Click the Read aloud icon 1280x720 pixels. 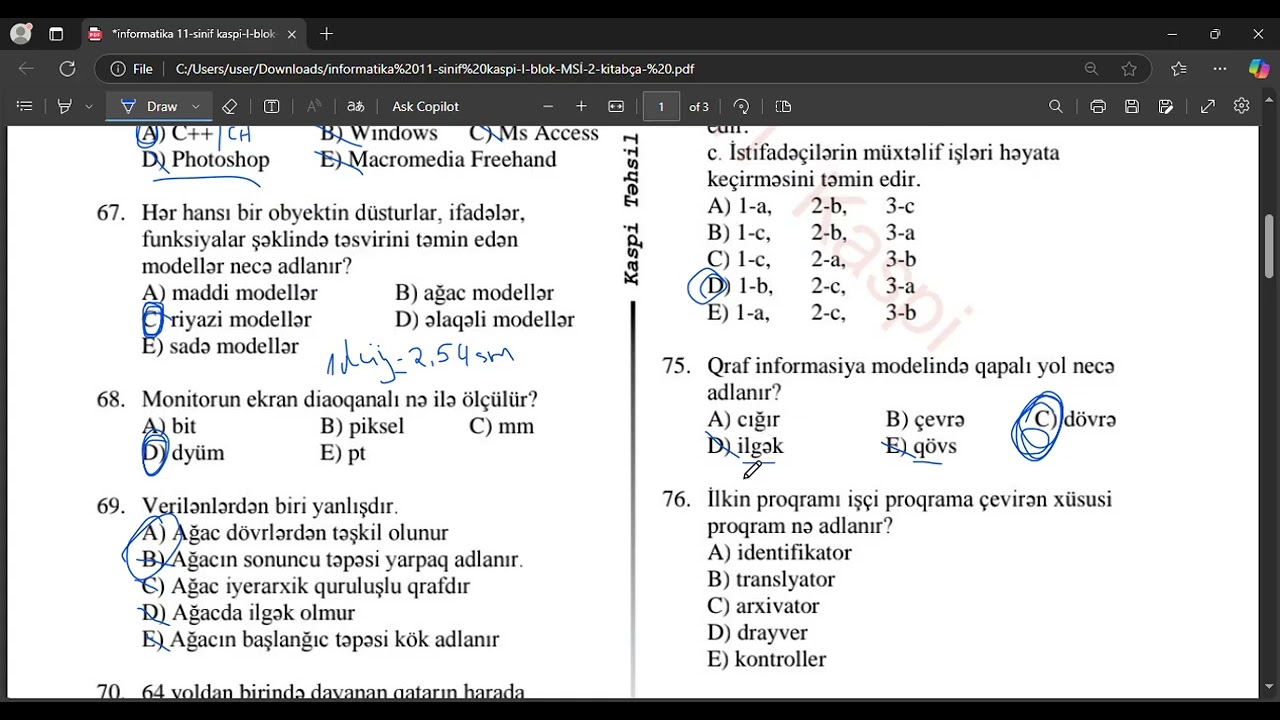click(x=314, y=106)
